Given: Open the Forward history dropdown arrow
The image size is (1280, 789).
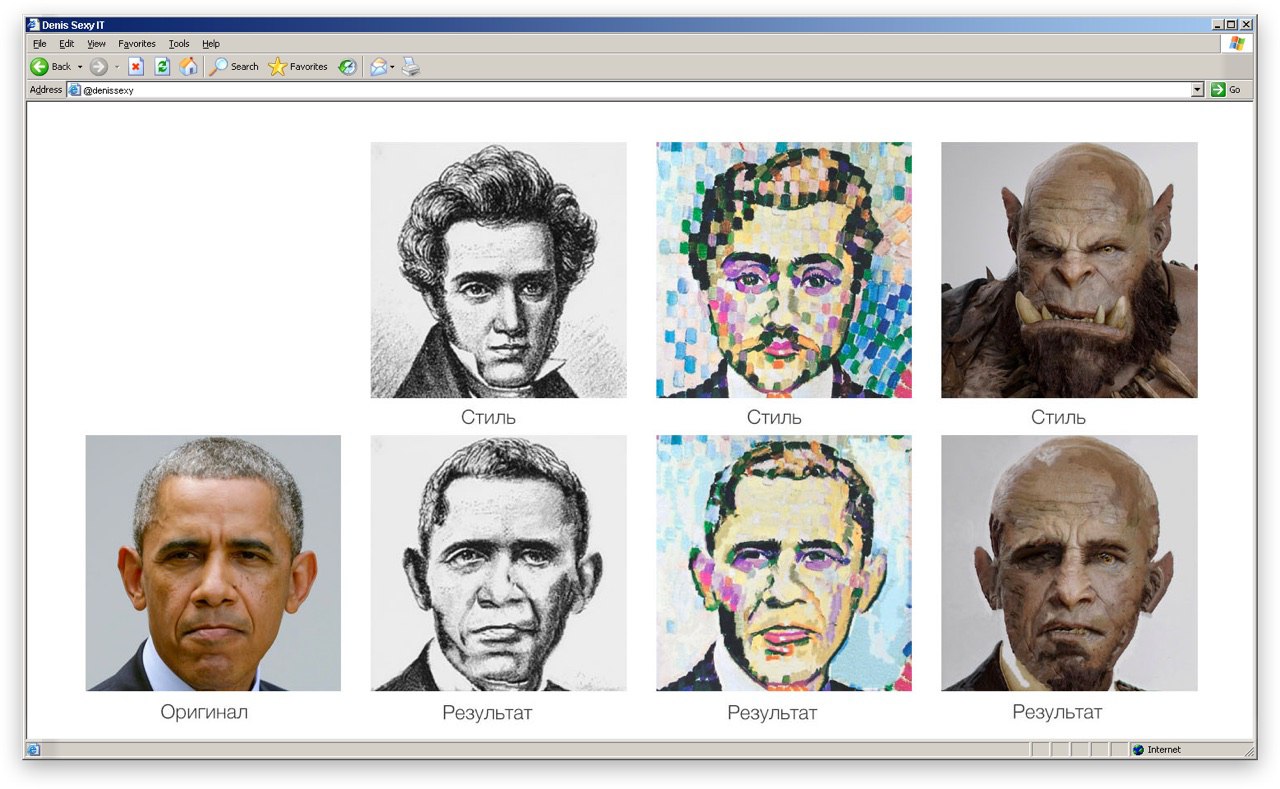Looking at the screenshot, I should [116, 67].
